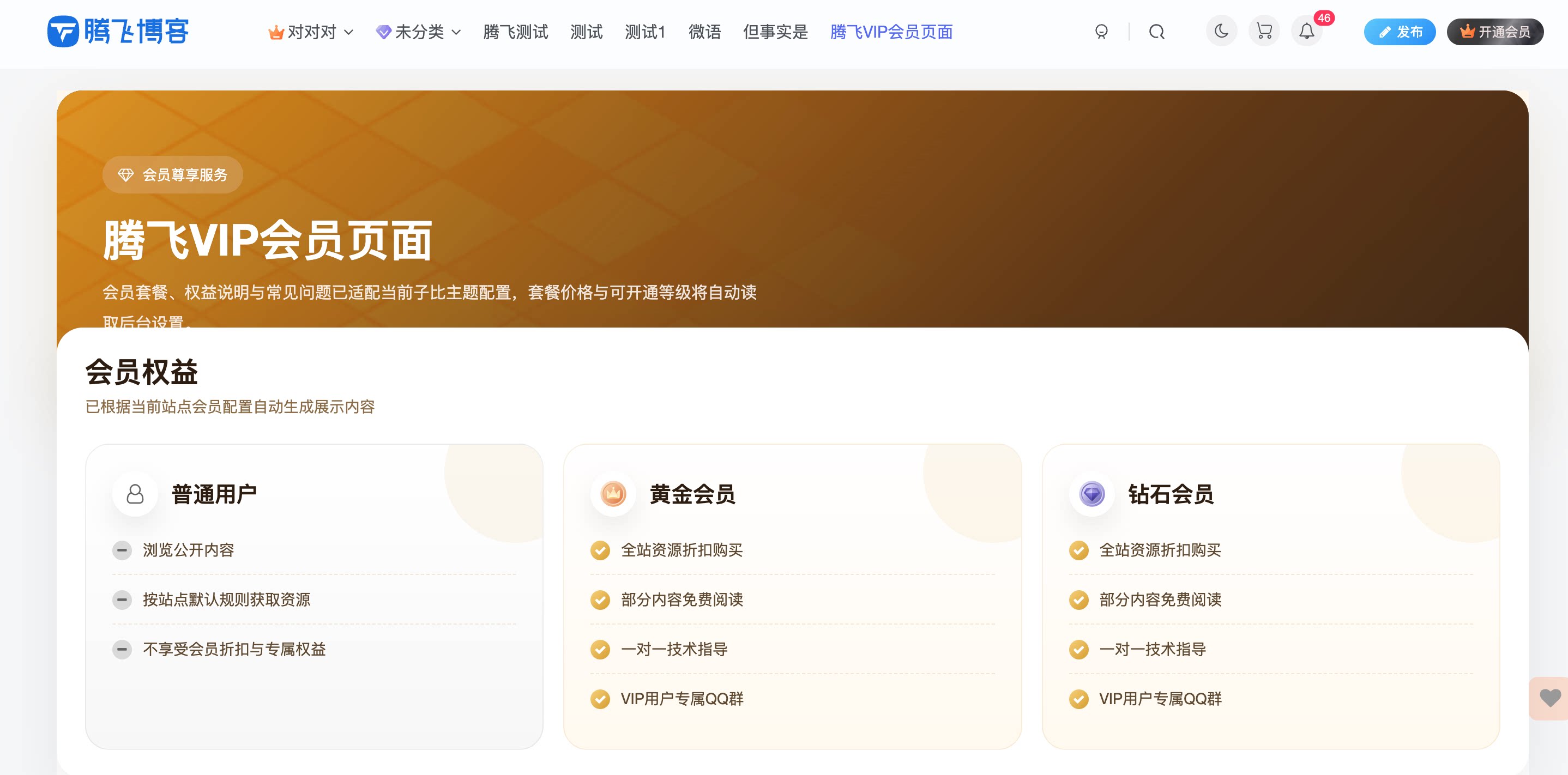Open notifications via the bell icon
1568x775 pixels.
(1306, 32)
